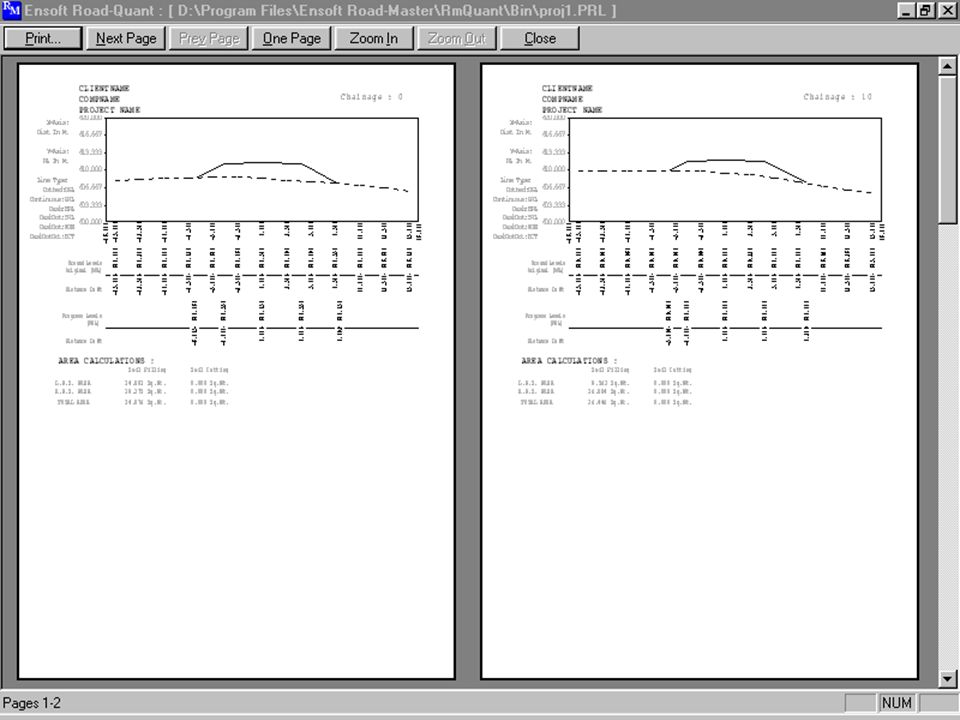This screenshot has width=960, height=720.
Task: Go to Next Page
Action: click(126, 38)
